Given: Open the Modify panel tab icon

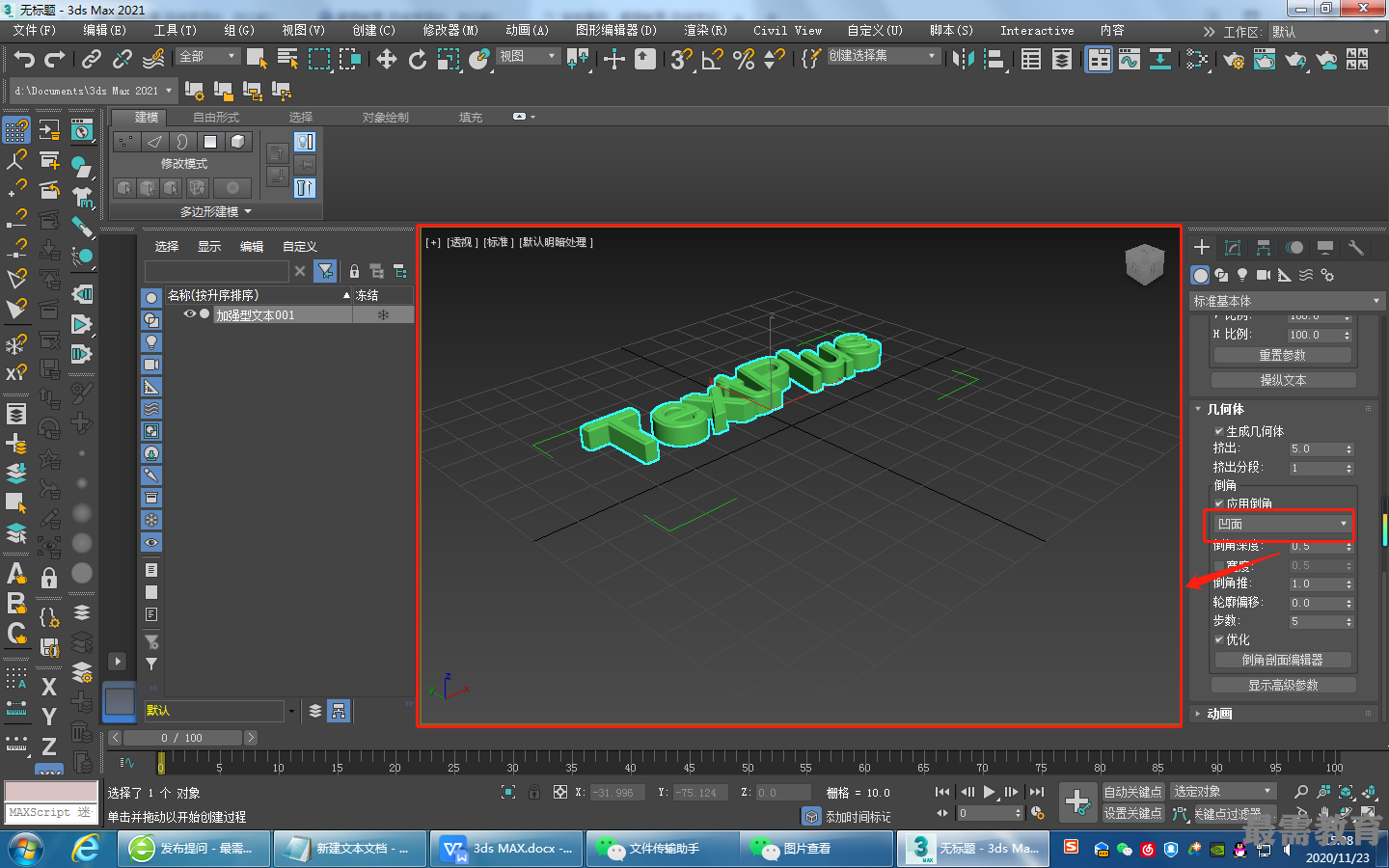Looking at the screenshot, I should click(1232, 248).
